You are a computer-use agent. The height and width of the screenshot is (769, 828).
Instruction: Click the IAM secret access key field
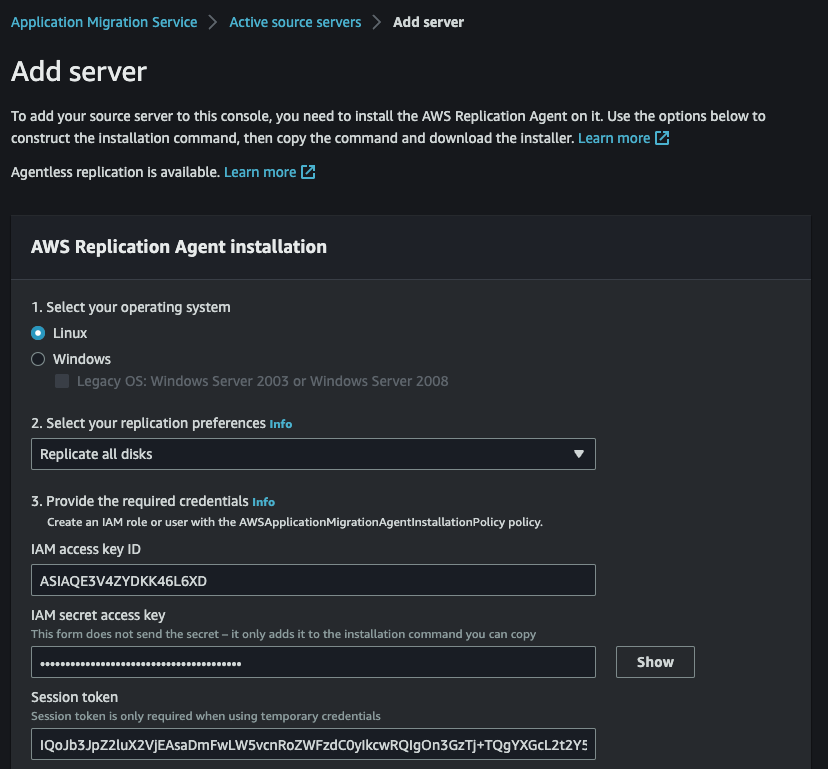[x=313, y=662]
